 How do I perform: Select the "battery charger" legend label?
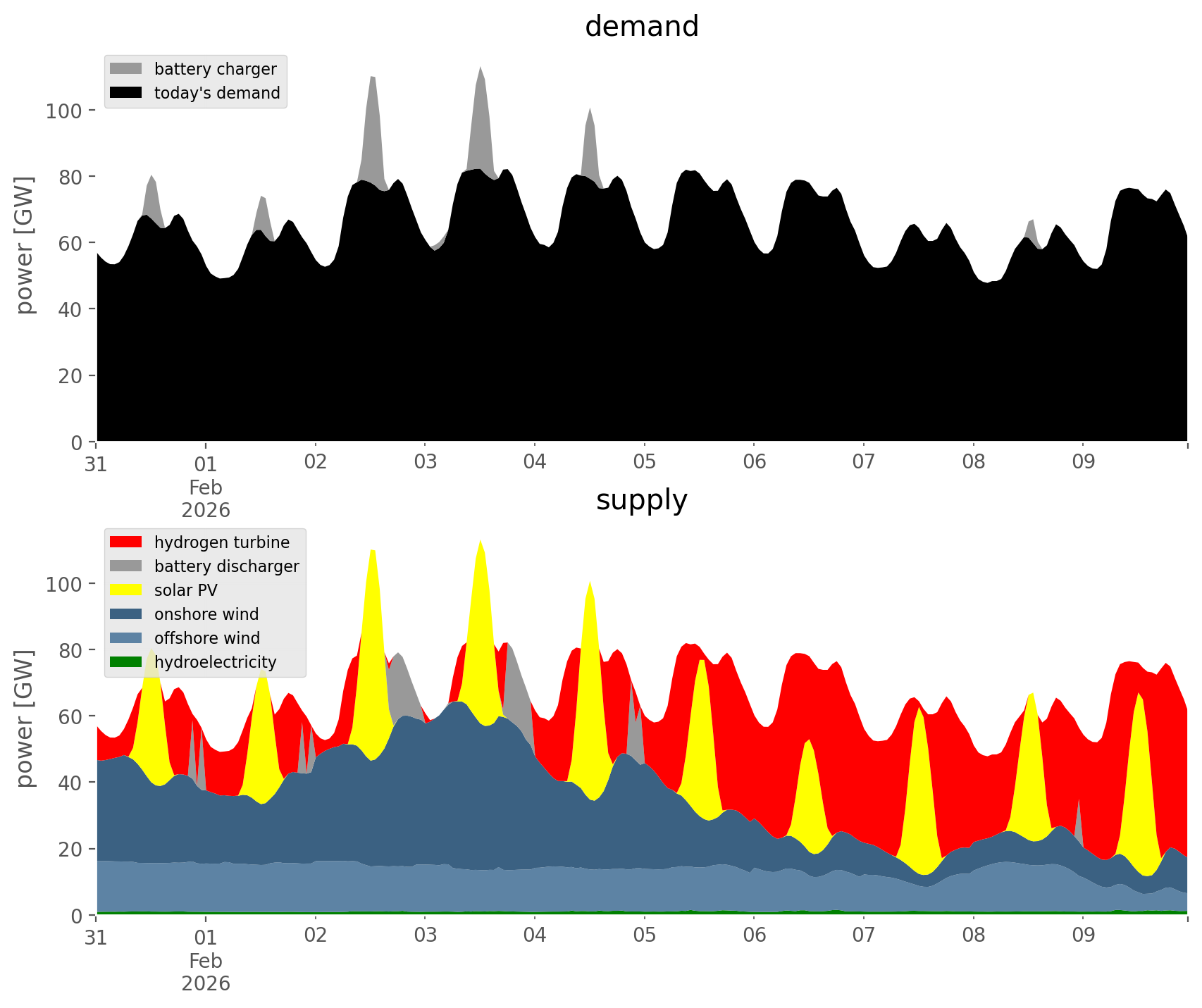click(x=215, y=69)
